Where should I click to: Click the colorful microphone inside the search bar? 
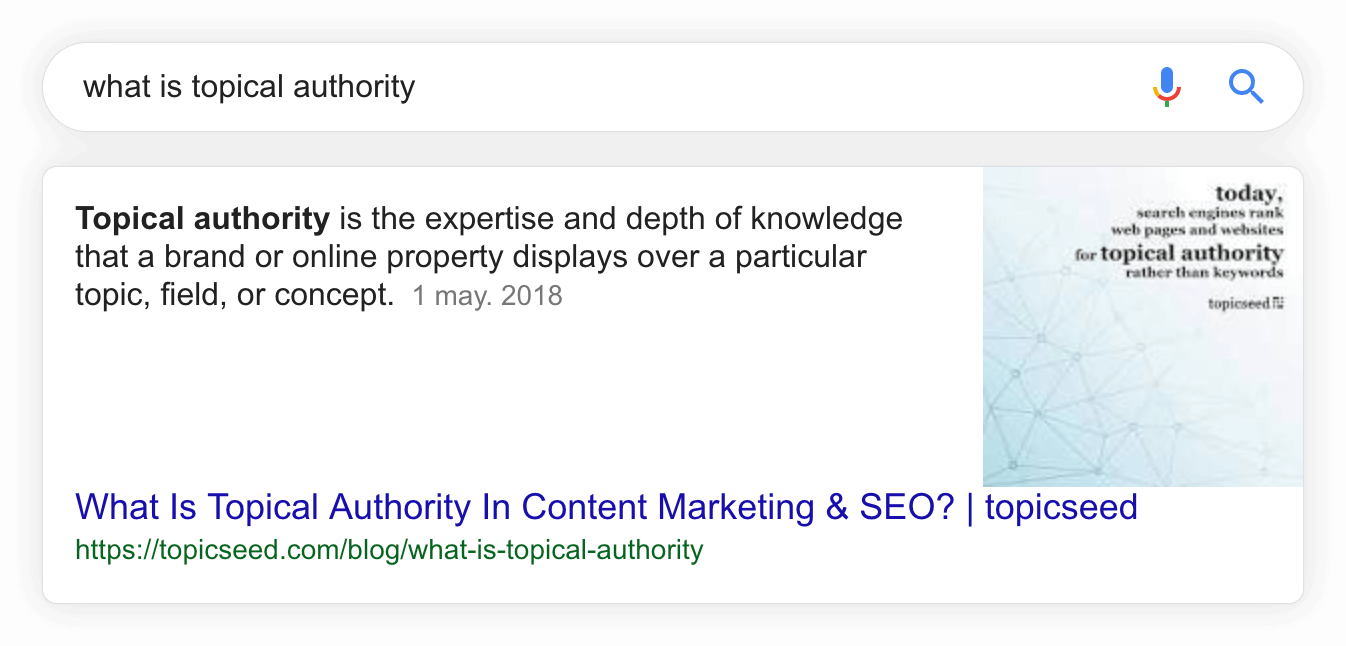[x=1165, y=86]
